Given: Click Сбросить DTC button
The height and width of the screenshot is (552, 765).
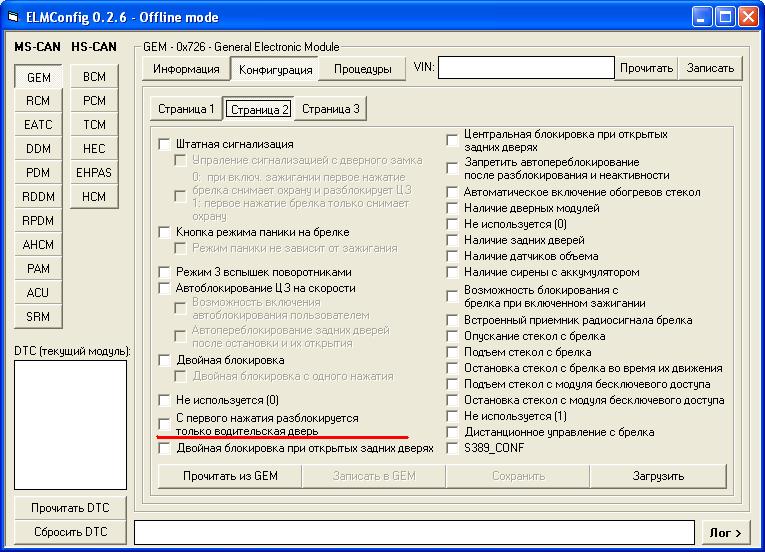Looking at the screenshot, I should pyautogui.click(x=70, y=532).
